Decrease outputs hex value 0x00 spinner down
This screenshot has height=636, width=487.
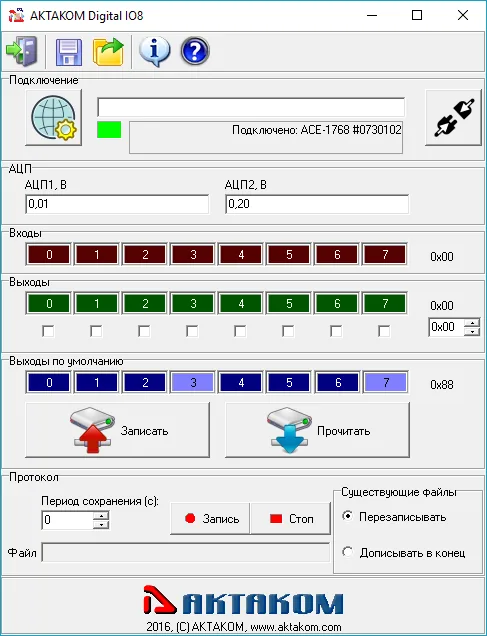(472, 331)
